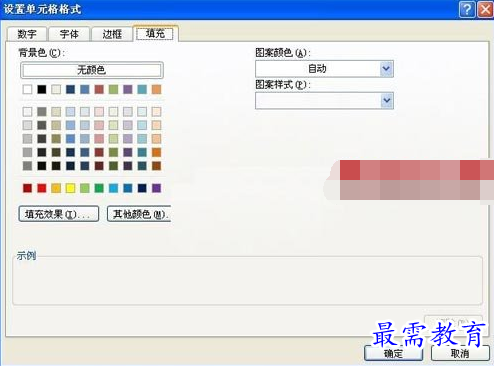Open the 边框 tab
Viewport: 494px width, 366px height.
pyautogui.click(x=112, y=34)
